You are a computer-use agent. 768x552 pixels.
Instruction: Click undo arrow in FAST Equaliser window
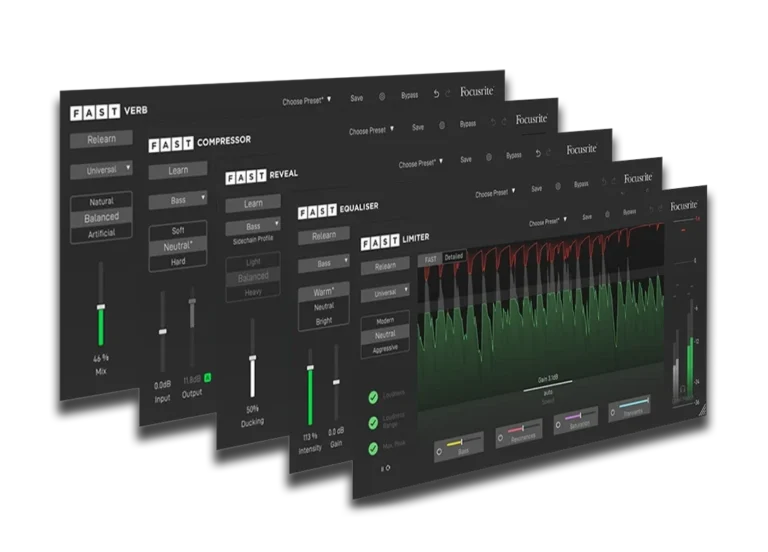point(603,182)
